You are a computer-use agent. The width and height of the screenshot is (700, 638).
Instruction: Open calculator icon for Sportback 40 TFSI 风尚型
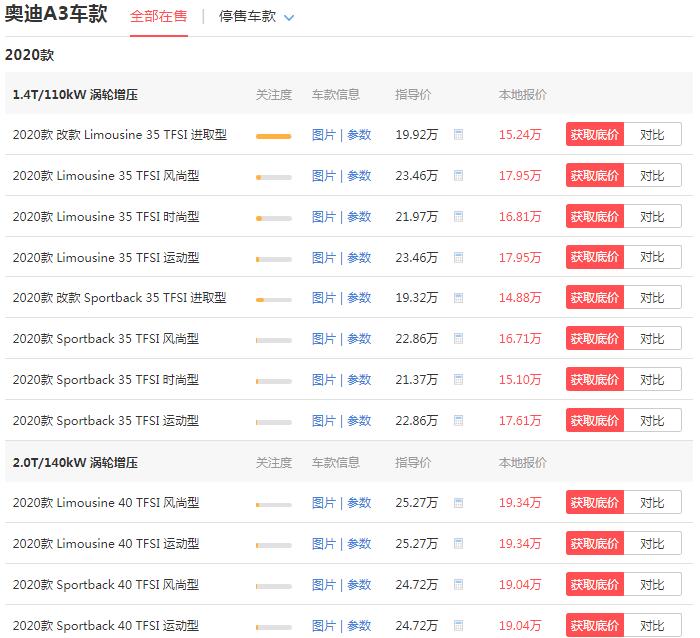coord(458,584)
